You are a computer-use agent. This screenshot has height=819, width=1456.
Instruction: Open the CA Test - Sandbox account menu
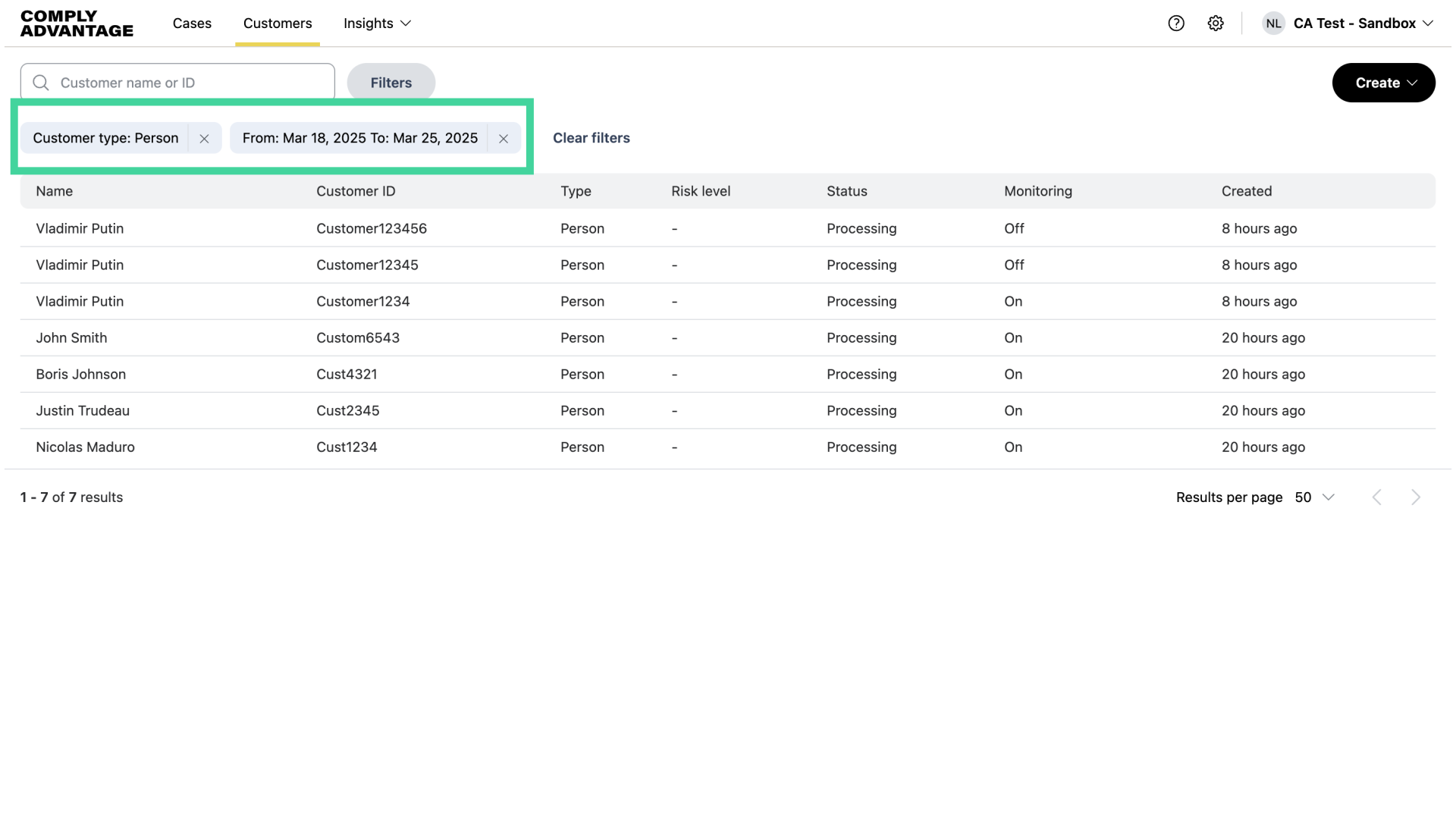[x=1363, y=24]
